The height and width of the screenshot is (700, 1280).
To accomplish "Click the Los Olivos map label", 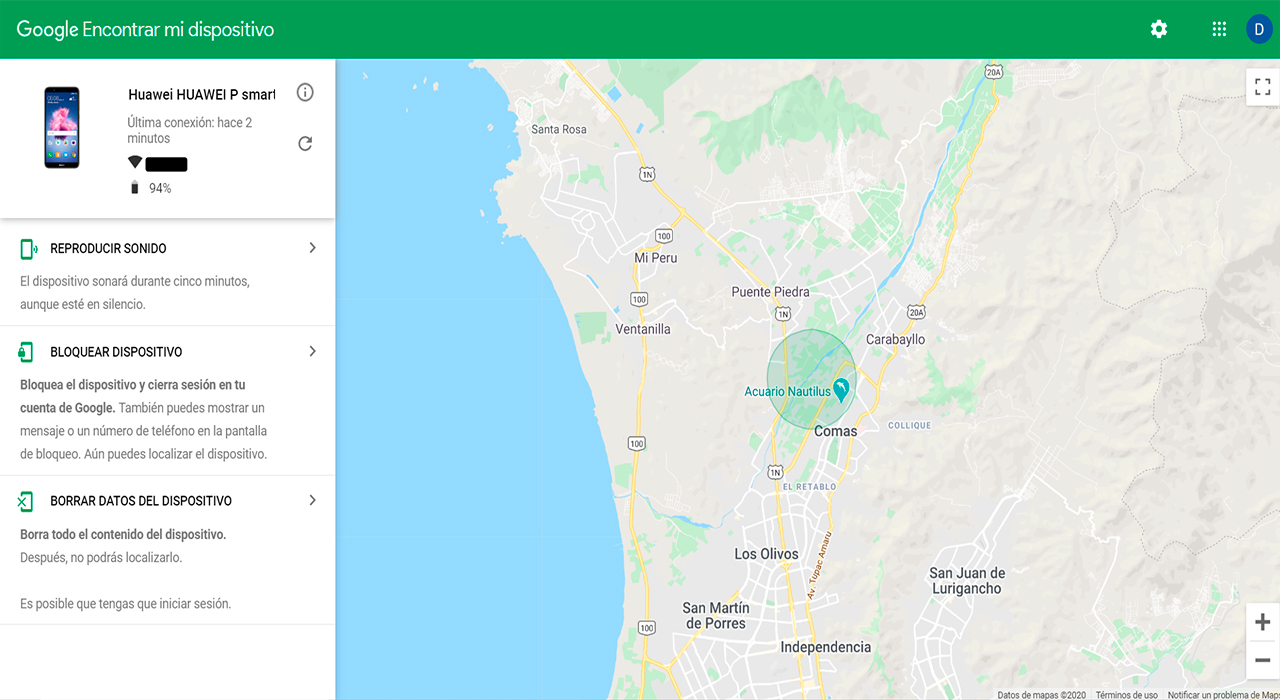I will [767, 554].
